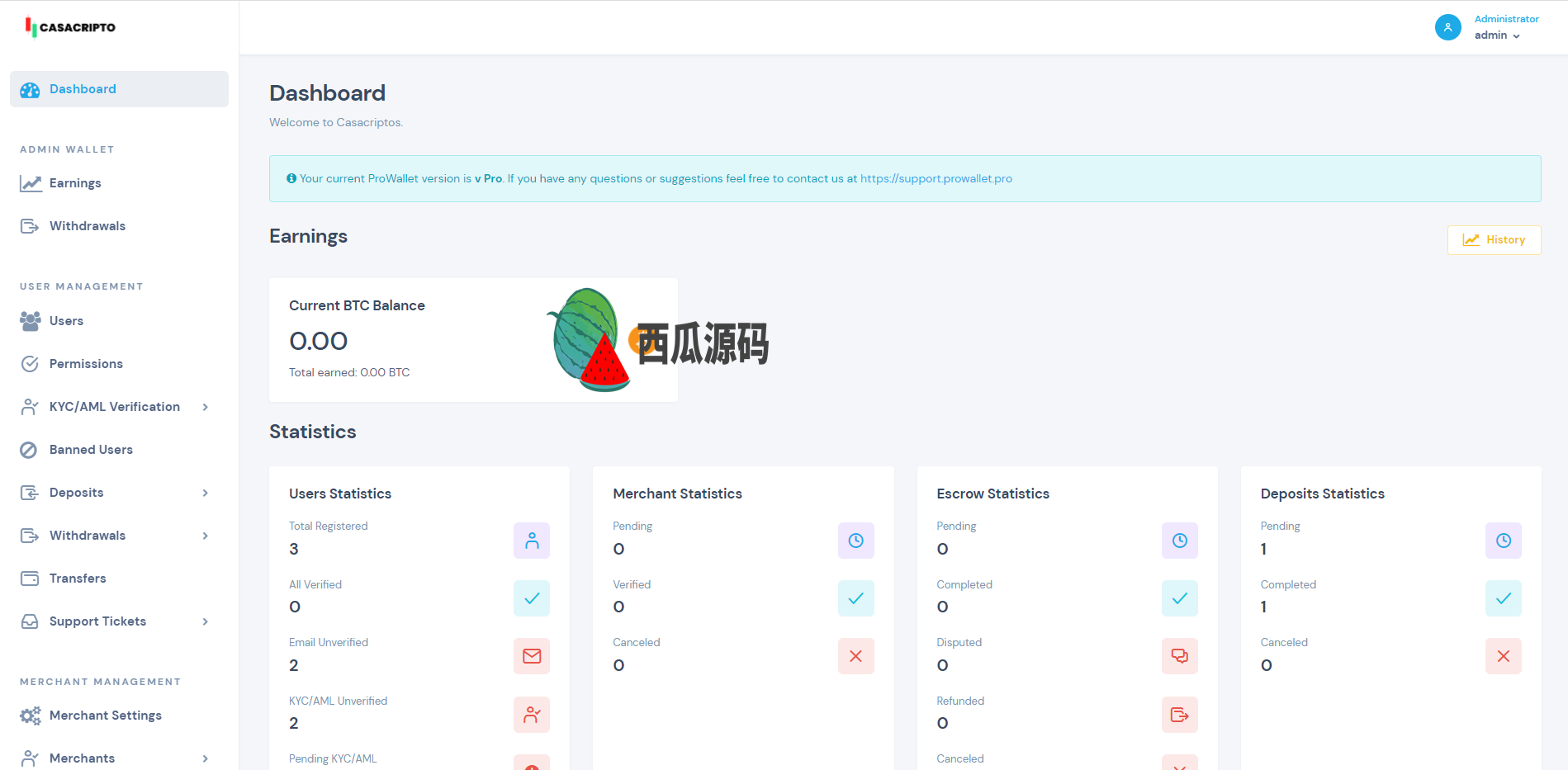Click the Earnings chart icon in sidebar

click(x=31, y=183)
